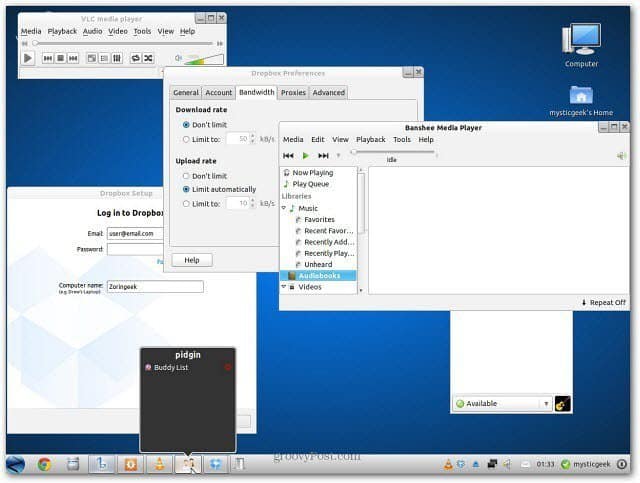Click Banshee next track button

click(323, 156)
